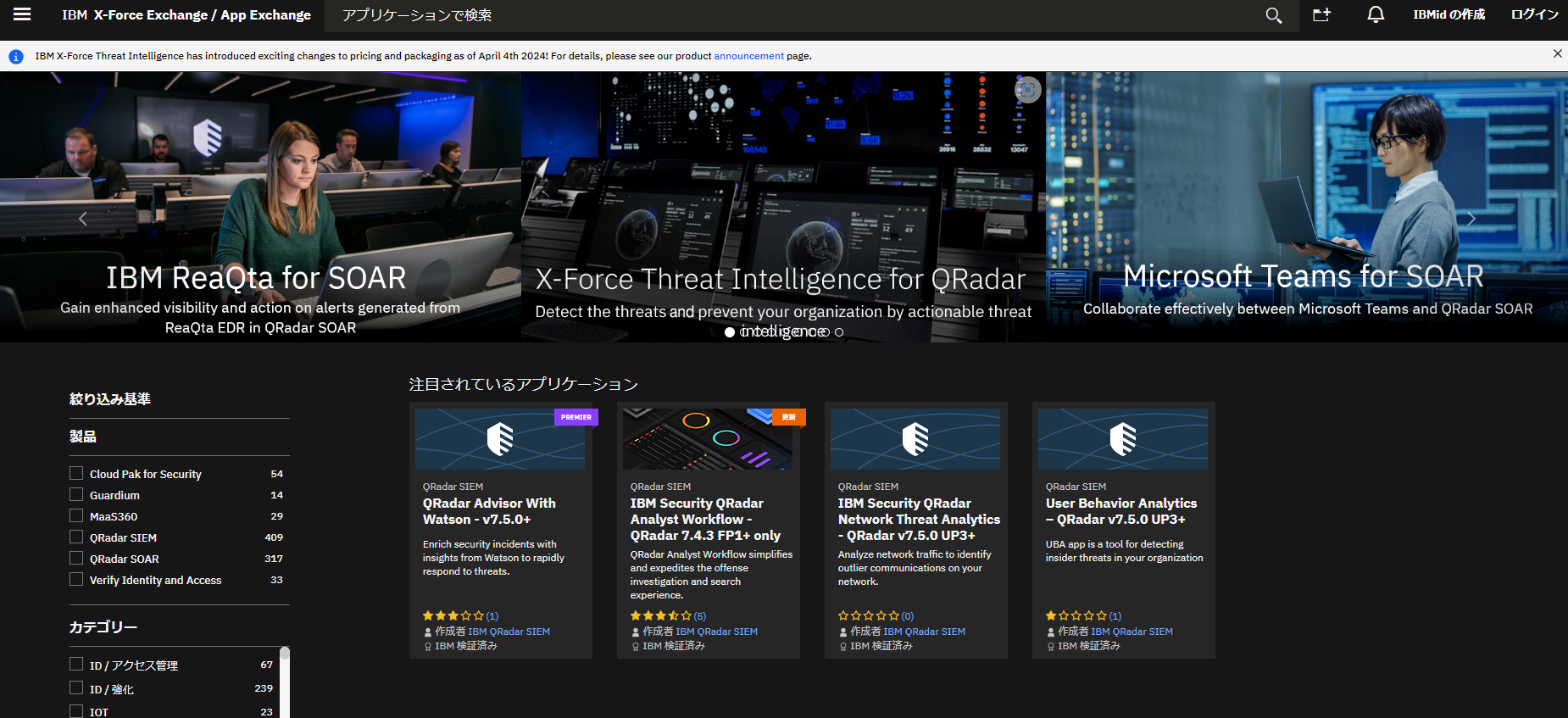1568x718 pixels.
Task: Click ログイン link
Action: pos(1535,14)
